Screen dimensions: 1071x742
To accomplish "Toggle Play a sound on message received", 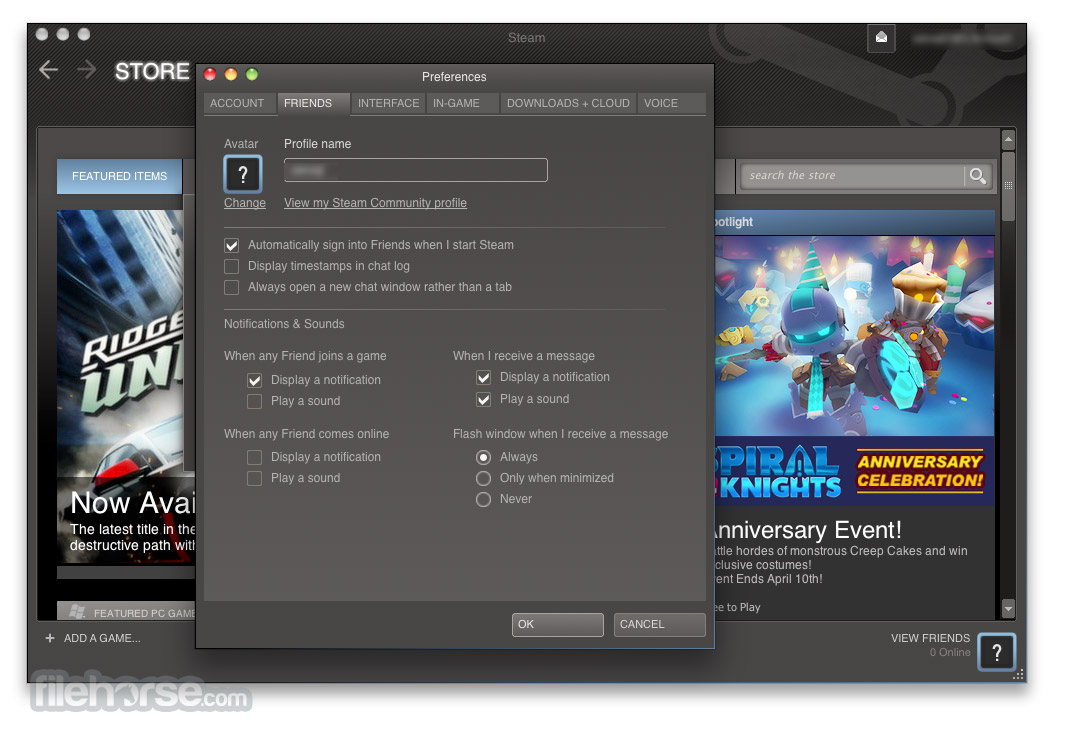I will pos(484,399).
